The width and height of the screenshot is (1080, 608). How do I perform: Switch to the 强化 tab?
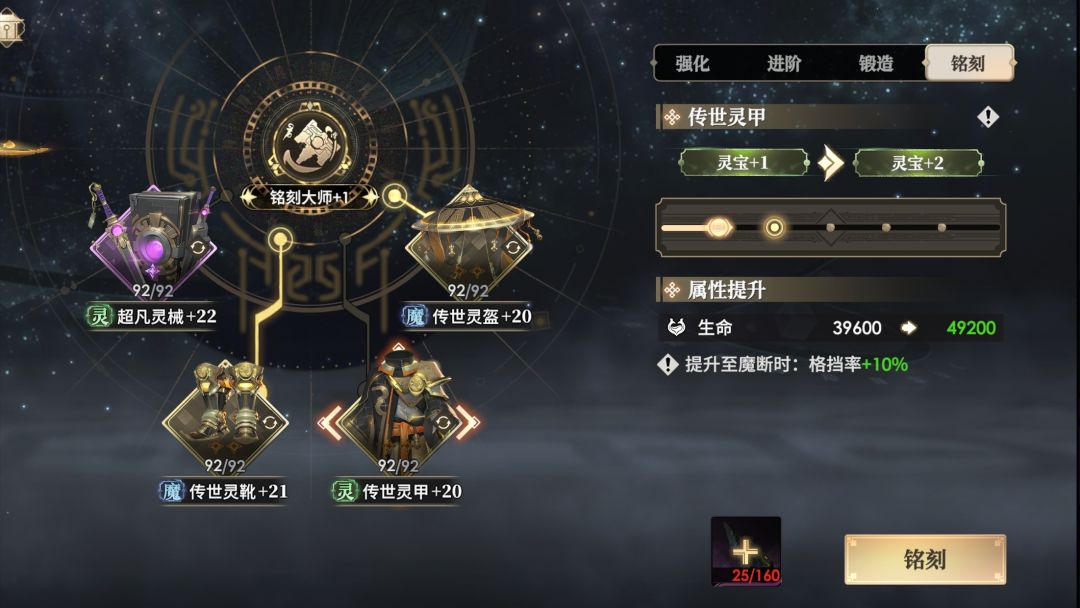tap(692, 63)
